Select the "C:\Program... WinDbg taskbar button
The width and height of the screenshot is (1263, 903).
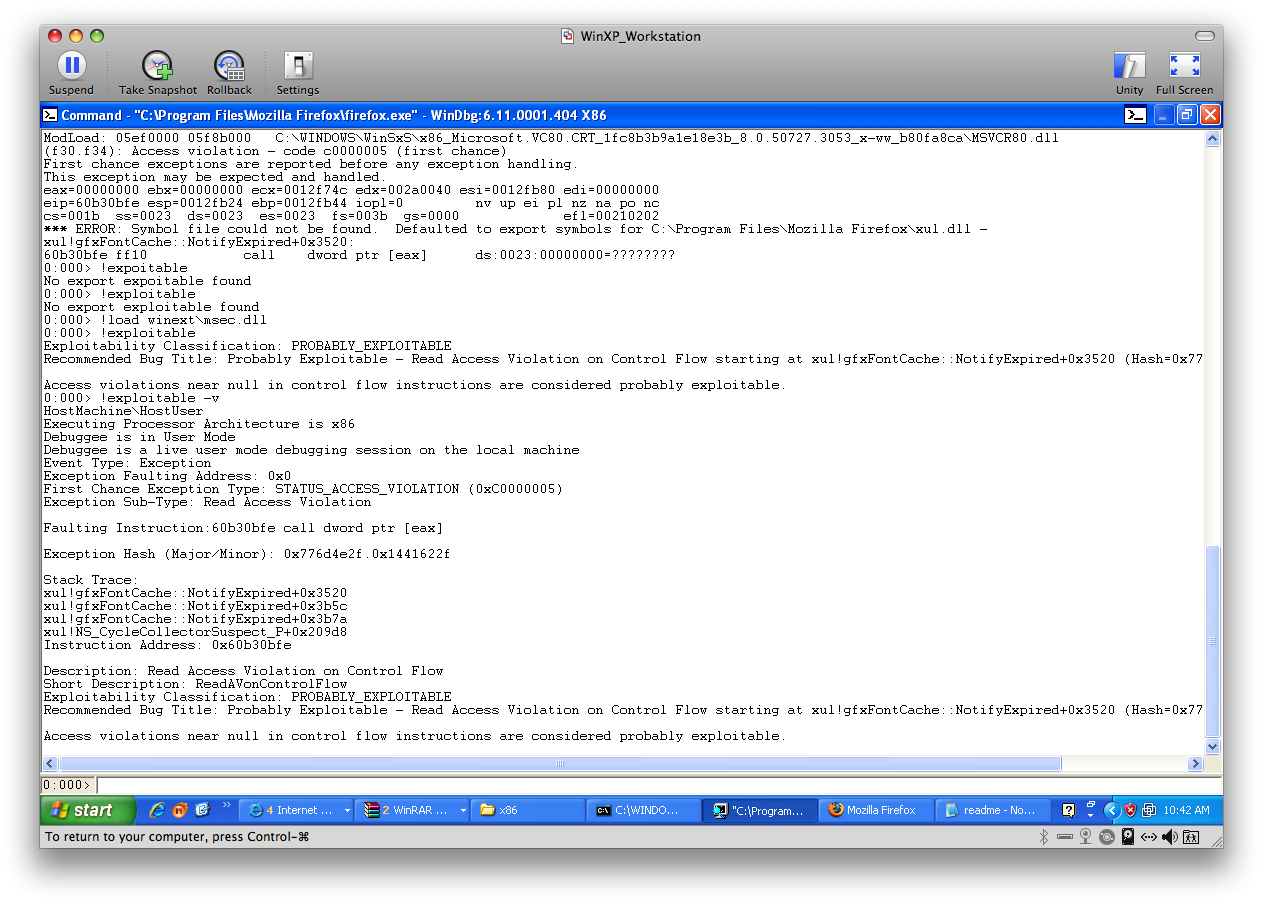760,810
